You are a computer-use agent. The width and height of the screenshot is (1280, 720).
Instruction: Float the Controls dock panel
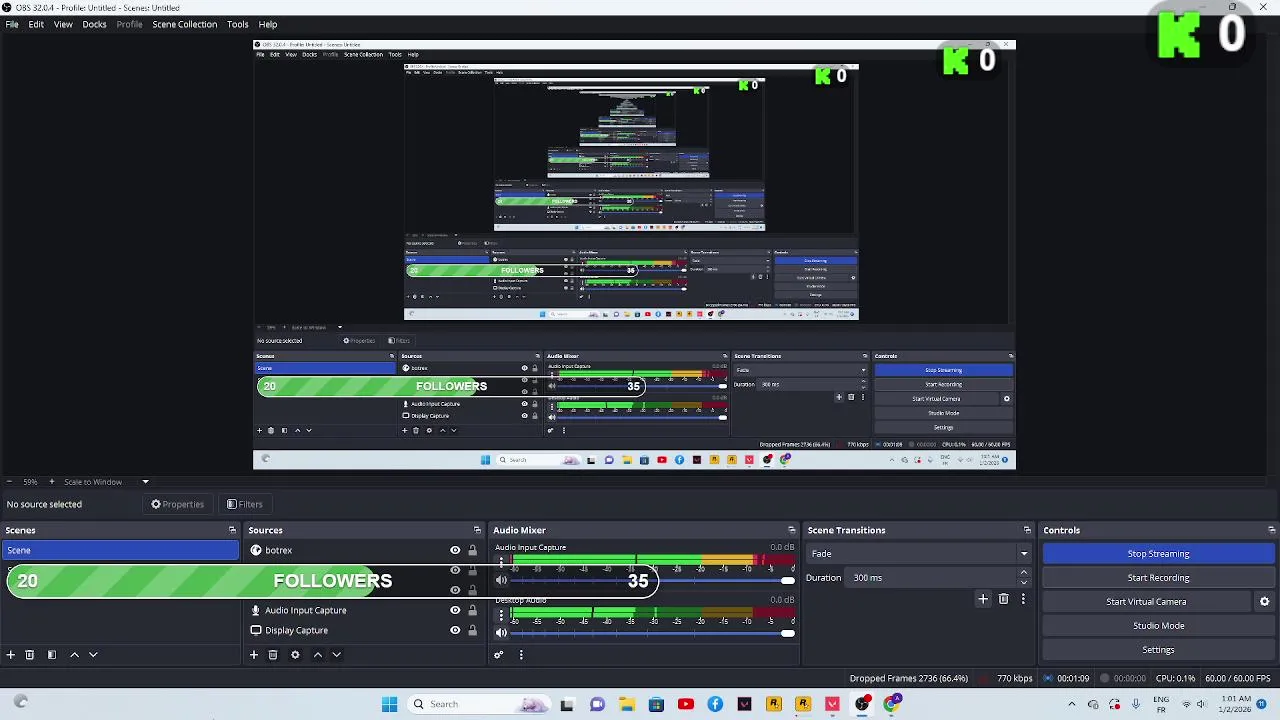pos(1271,530)
